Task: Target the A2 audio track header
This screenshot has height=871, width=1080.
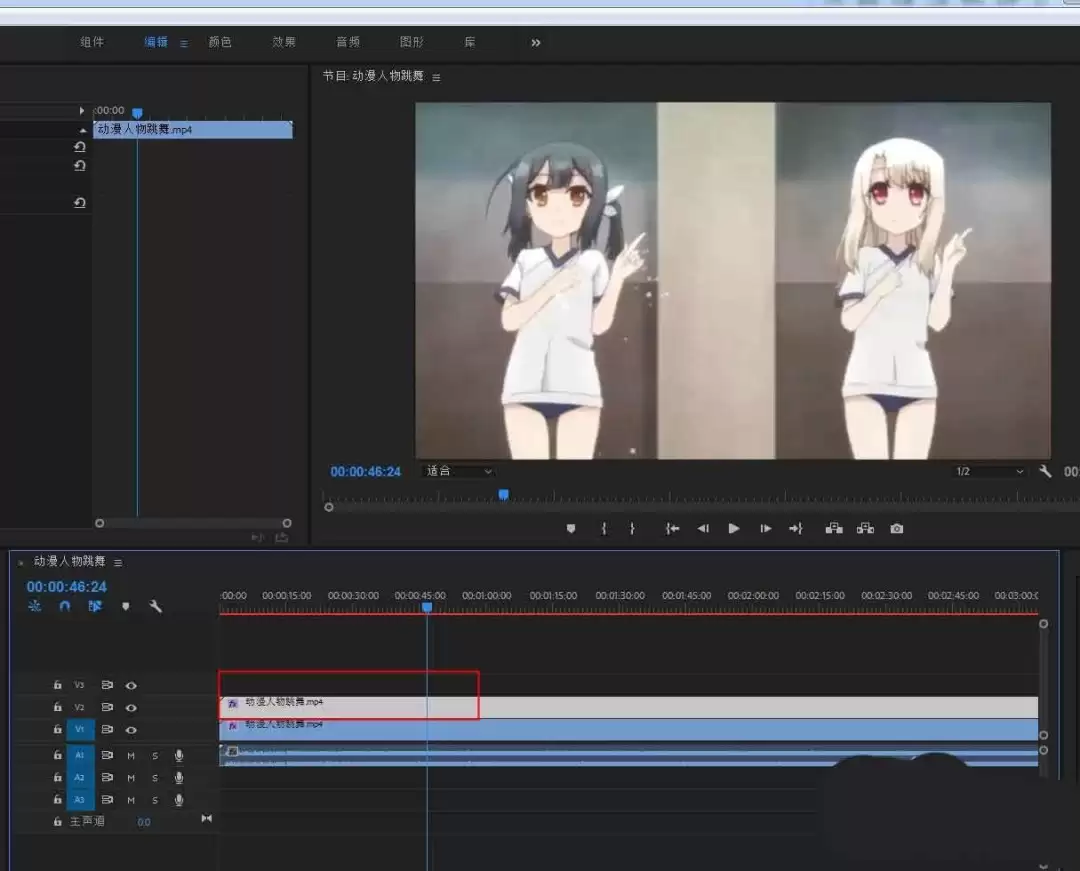Action: click(x=80, y=777)
